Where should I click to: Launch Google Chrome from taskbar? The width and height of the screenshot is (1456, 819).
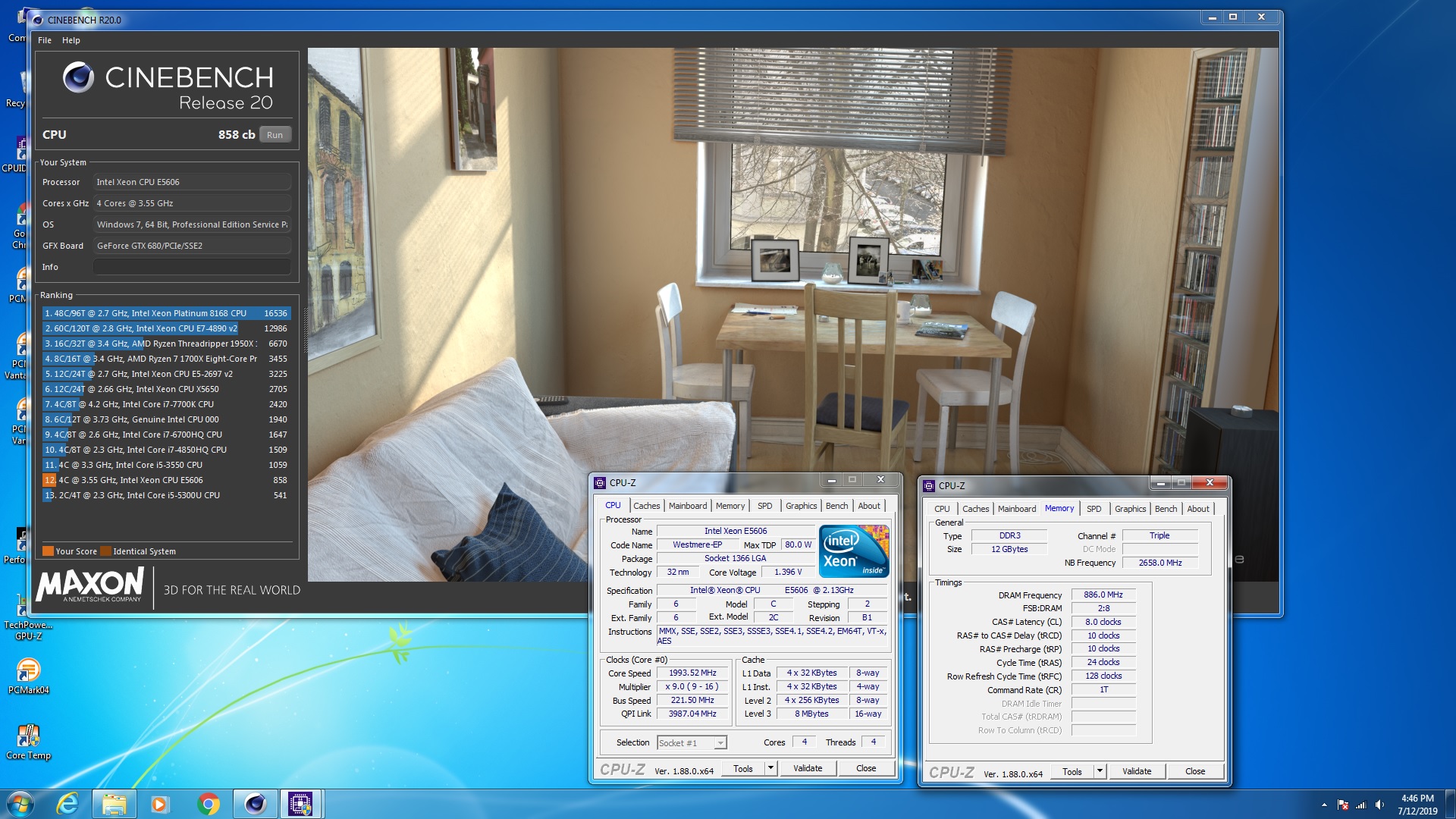208,803
